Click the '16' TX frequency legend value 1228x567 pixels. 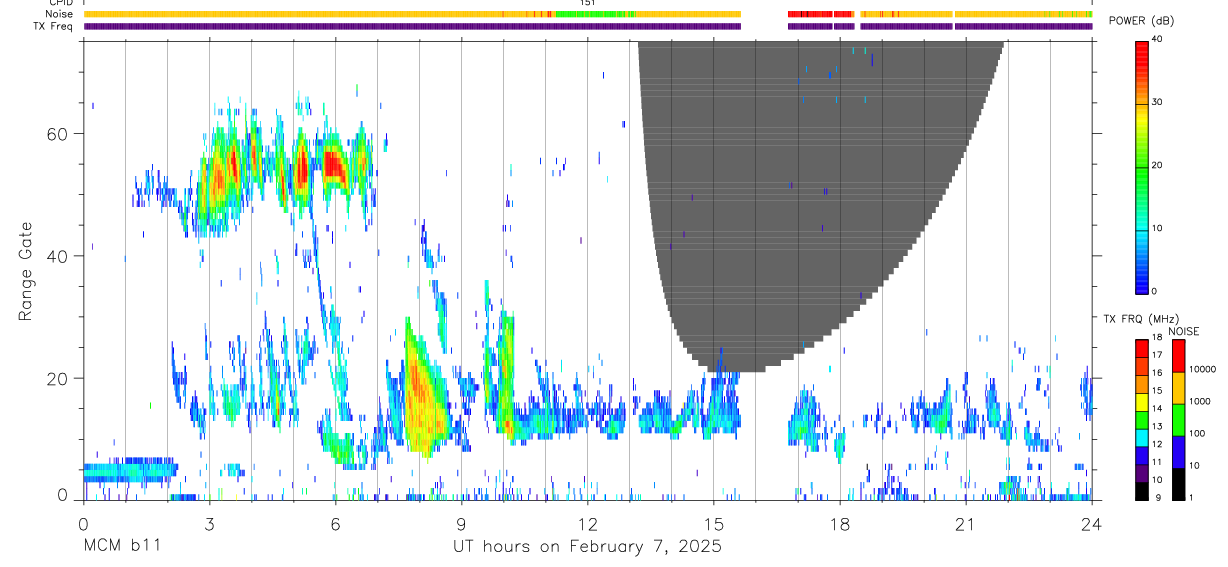tap(1158, 373)
